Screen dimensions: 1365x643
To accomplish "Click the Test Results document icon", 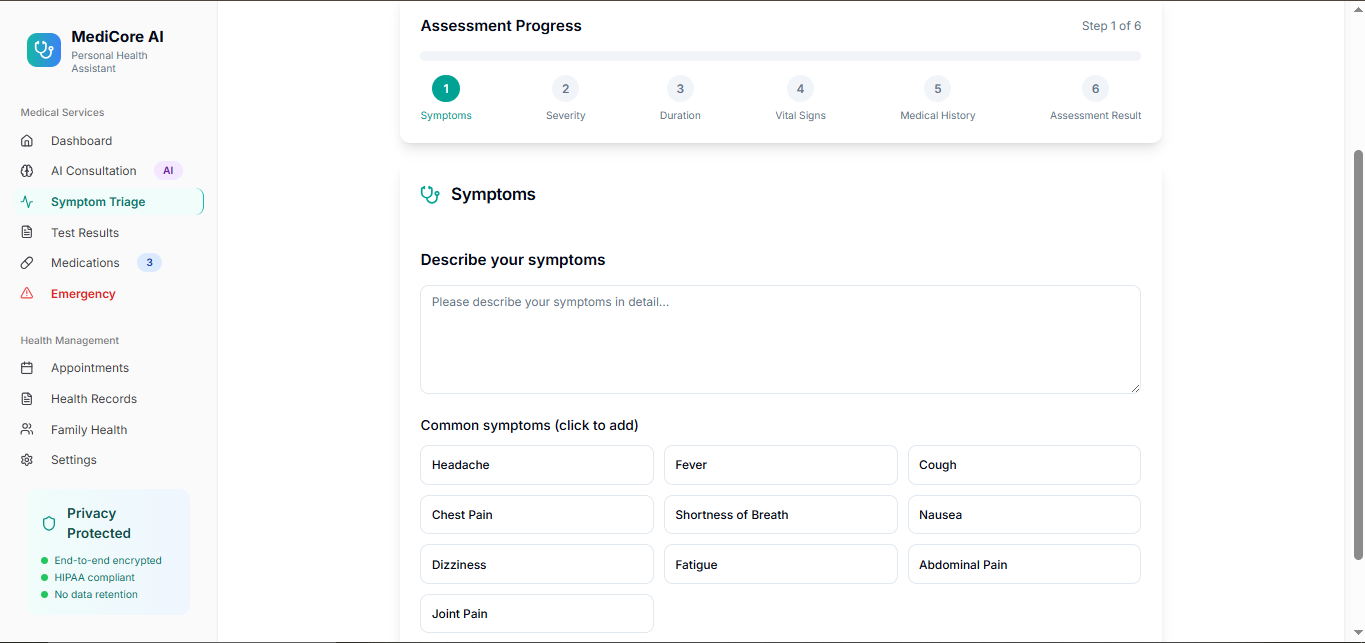I will [x=27, y=233].
